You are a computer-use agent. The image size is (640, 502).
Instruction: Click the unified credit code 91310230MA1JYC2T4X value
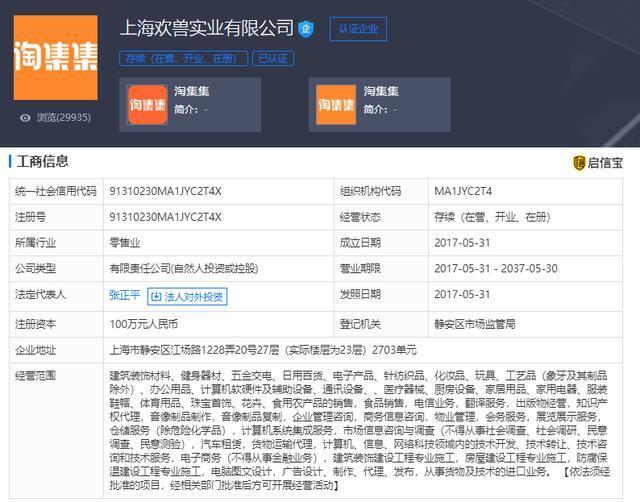click(165, 190)
